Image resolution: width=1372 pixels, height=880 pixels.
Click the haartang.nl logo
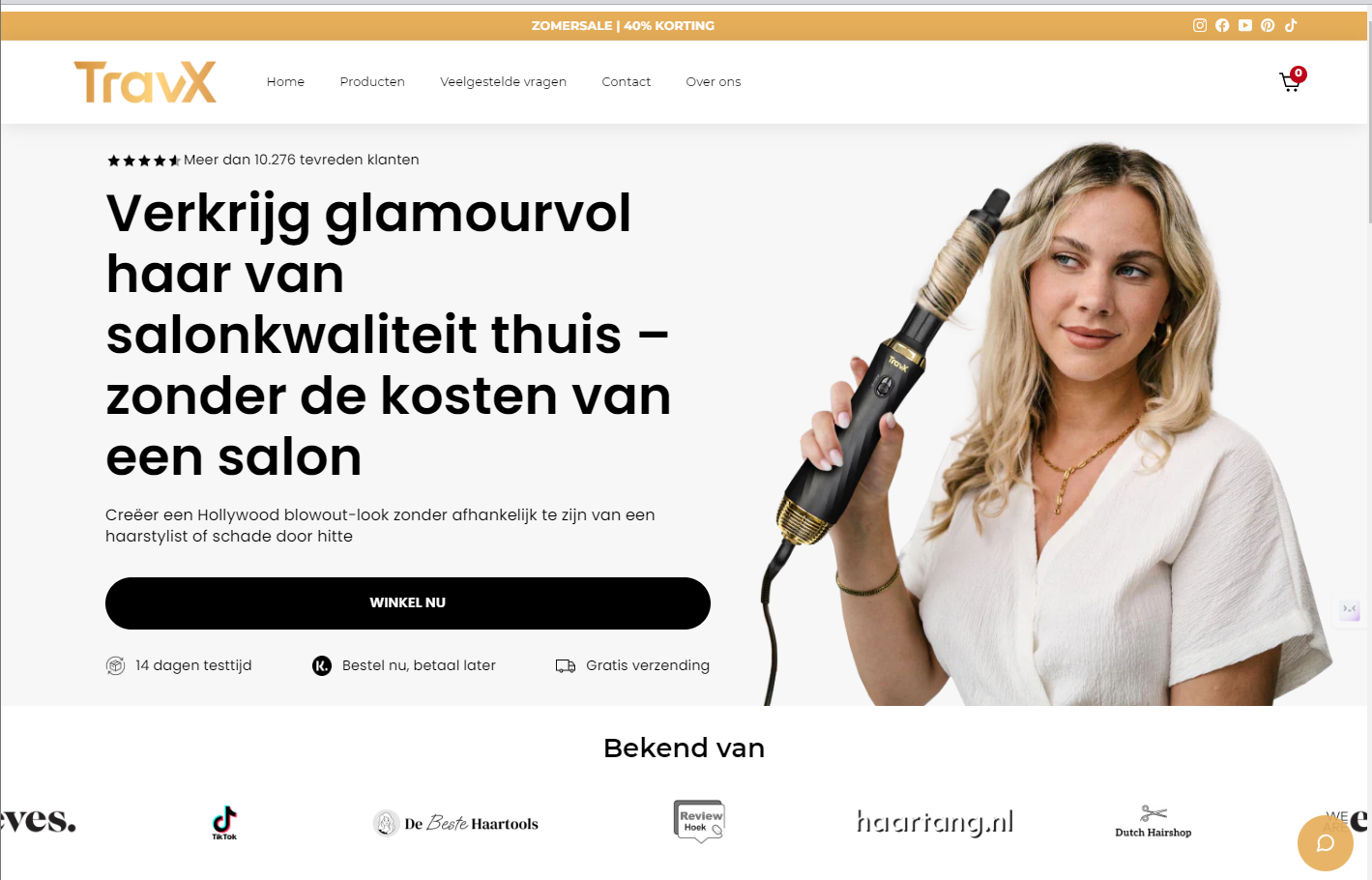click(x=935, y=822)
